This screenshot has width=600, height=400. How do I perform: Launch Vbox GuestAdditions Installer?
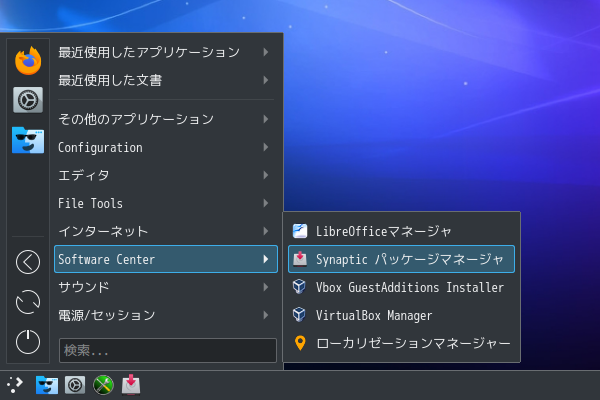click(401, 287)
